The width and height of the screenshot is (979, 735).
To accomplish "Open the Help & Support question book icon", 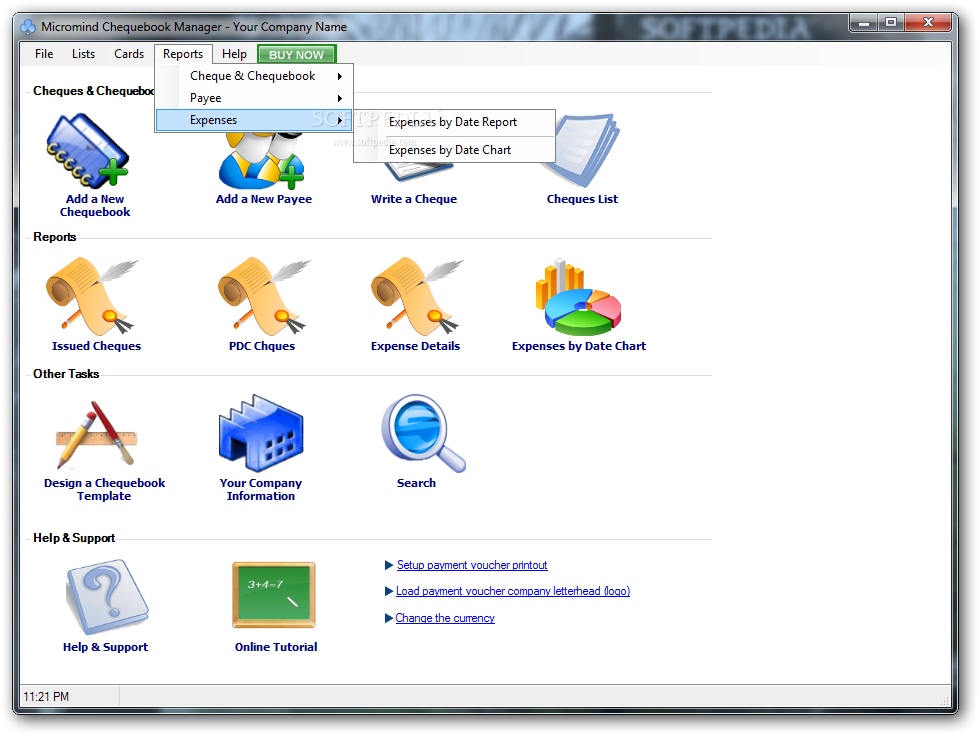I will pos(107,596).
